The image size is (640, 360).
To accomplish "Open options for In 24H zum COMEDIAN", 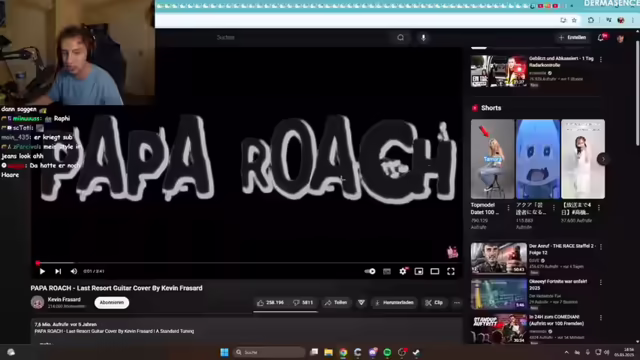I will click(601, 318).
